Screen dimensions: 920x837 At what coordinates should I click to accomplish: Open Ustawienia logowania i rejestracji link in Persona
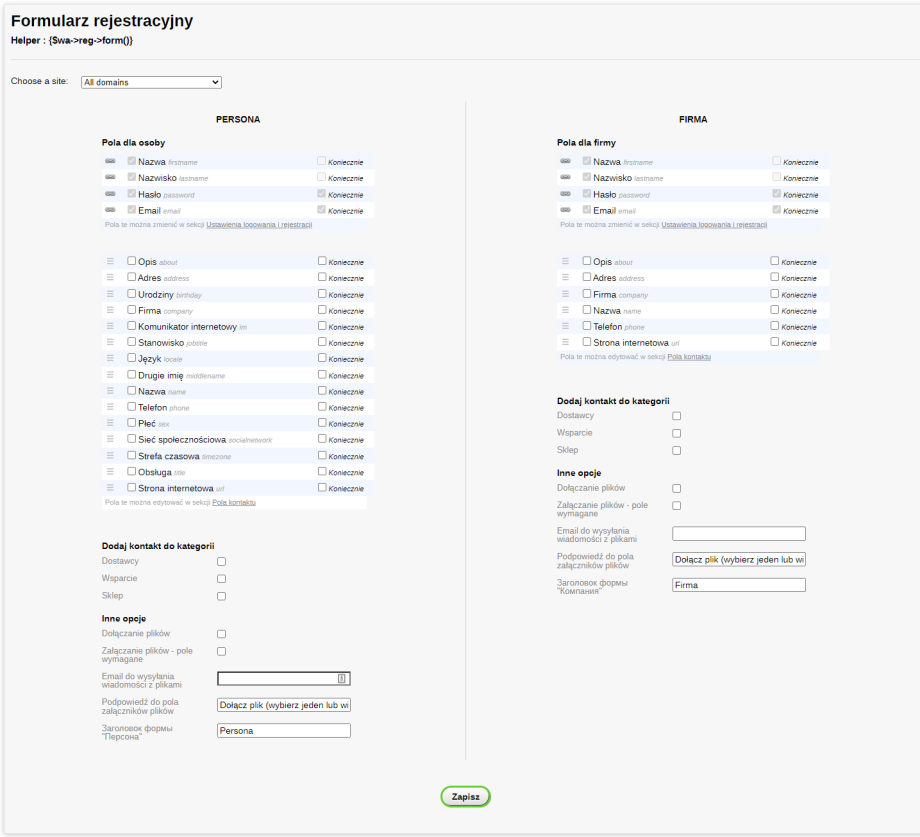pyautogui.click(x=259, y=225)
